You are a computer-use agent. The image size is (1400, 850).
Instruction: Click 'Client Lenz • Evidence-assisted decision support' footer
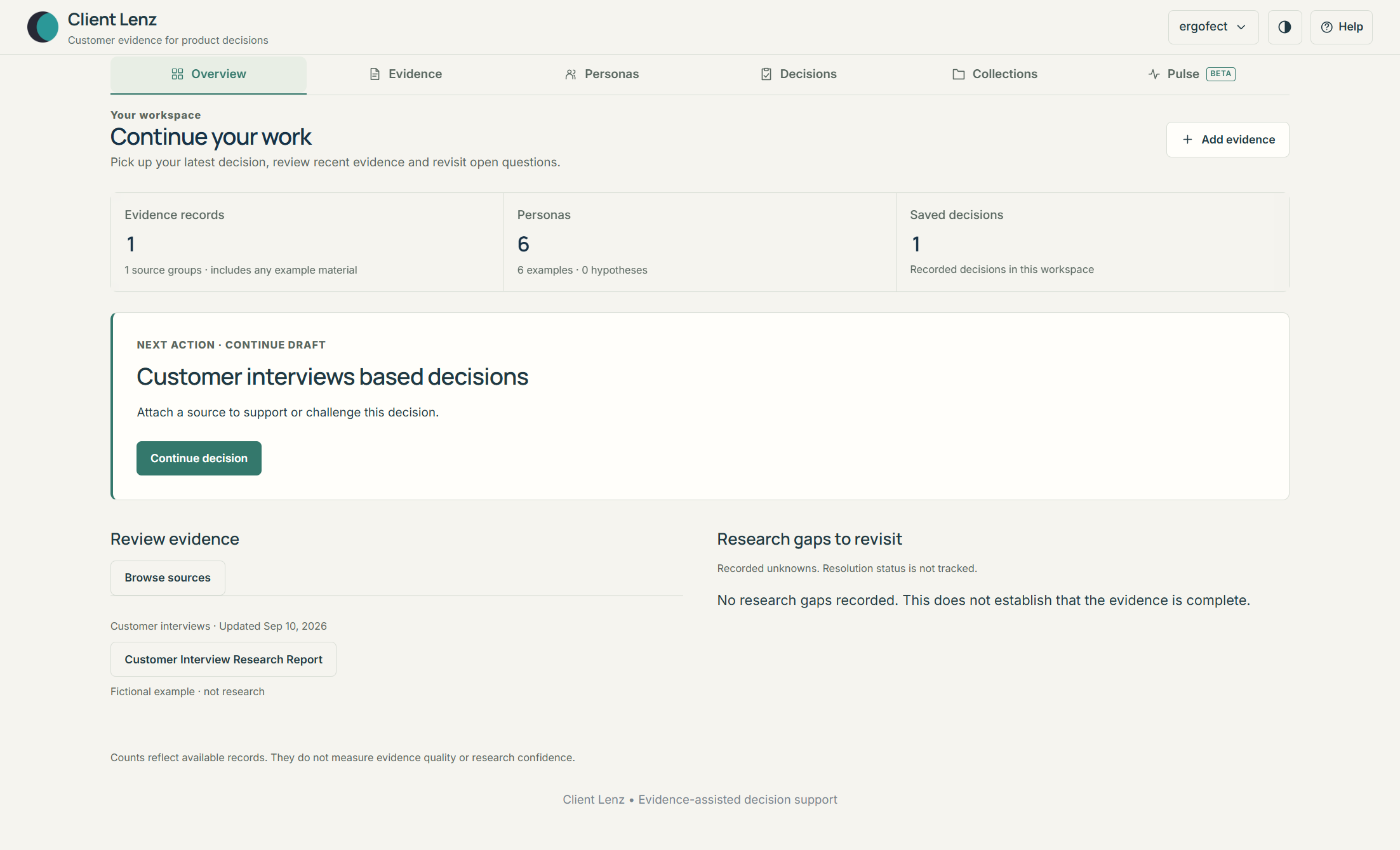pos(700,800)
